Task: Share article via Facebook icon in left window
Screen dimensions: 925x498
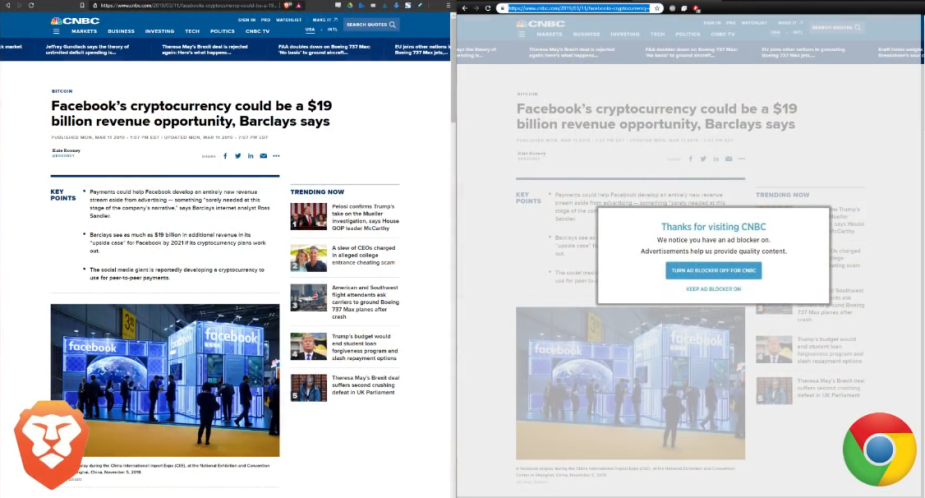Action: click(225, 156)
